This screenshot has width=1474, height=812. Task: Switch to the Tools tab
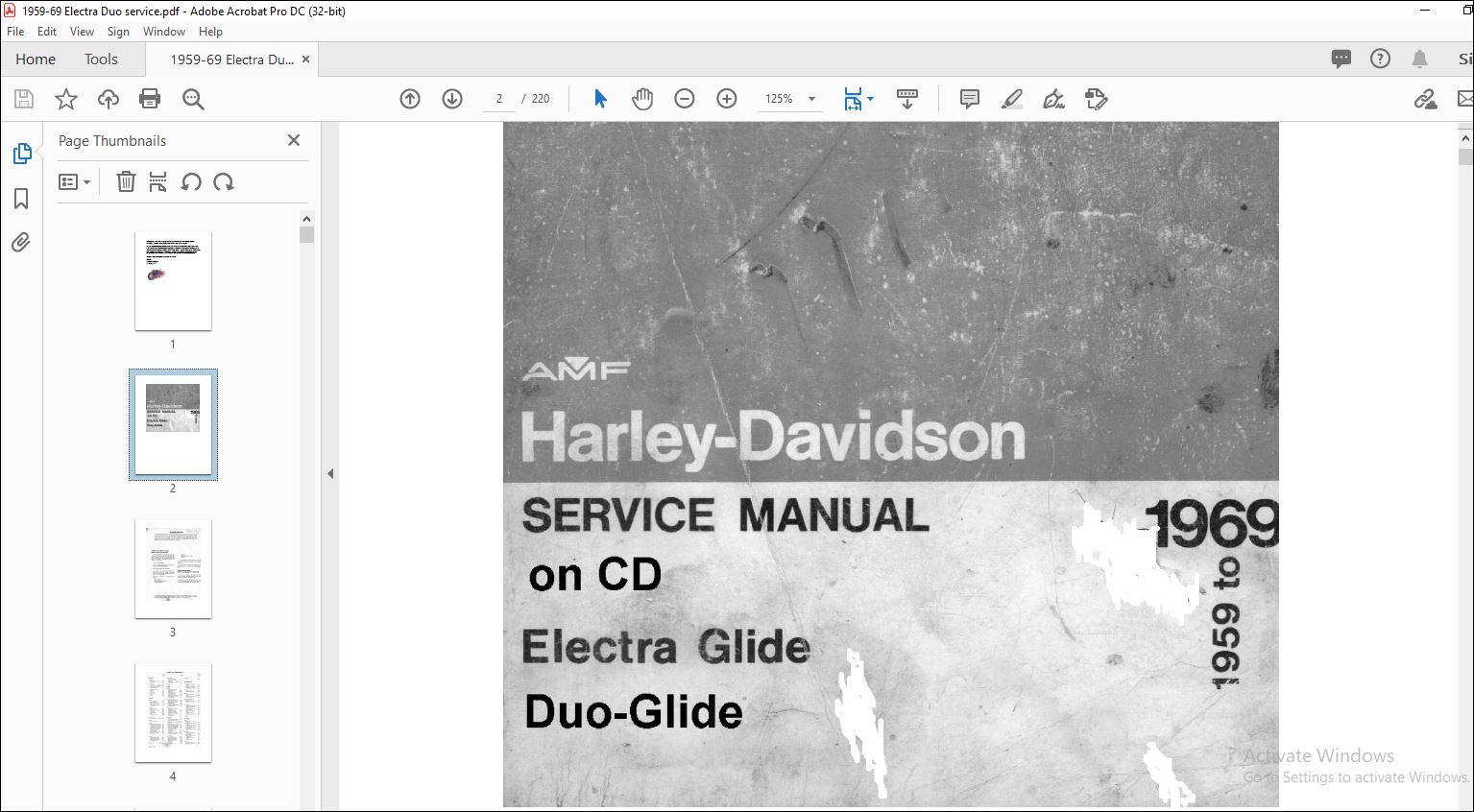coord(101,60)
